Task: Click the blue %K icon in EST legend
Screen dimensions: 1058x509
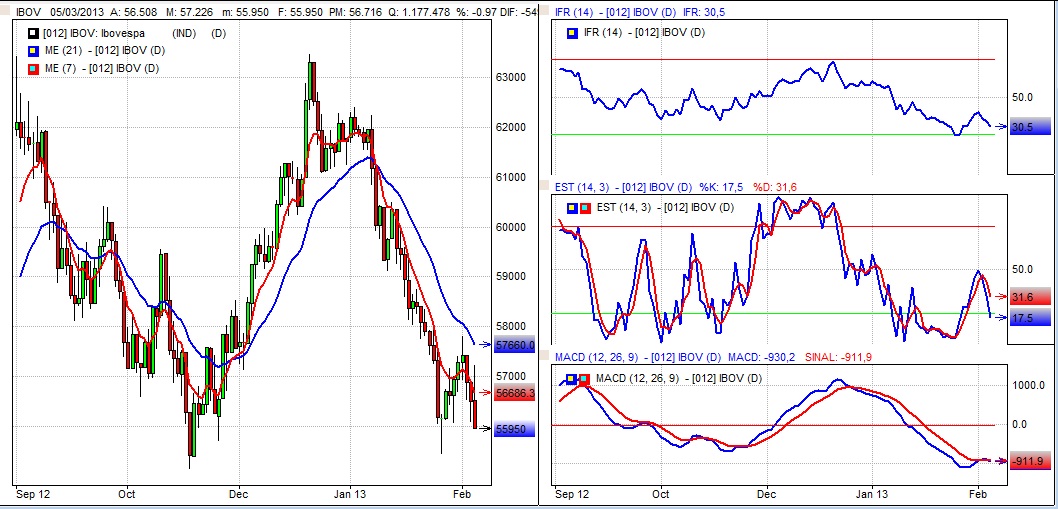Action: (571, 207)
